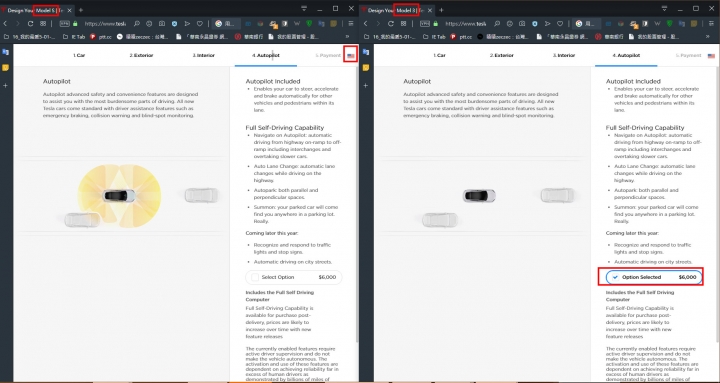Go to the 5. Payment step in Model S window

pos(328,56)
